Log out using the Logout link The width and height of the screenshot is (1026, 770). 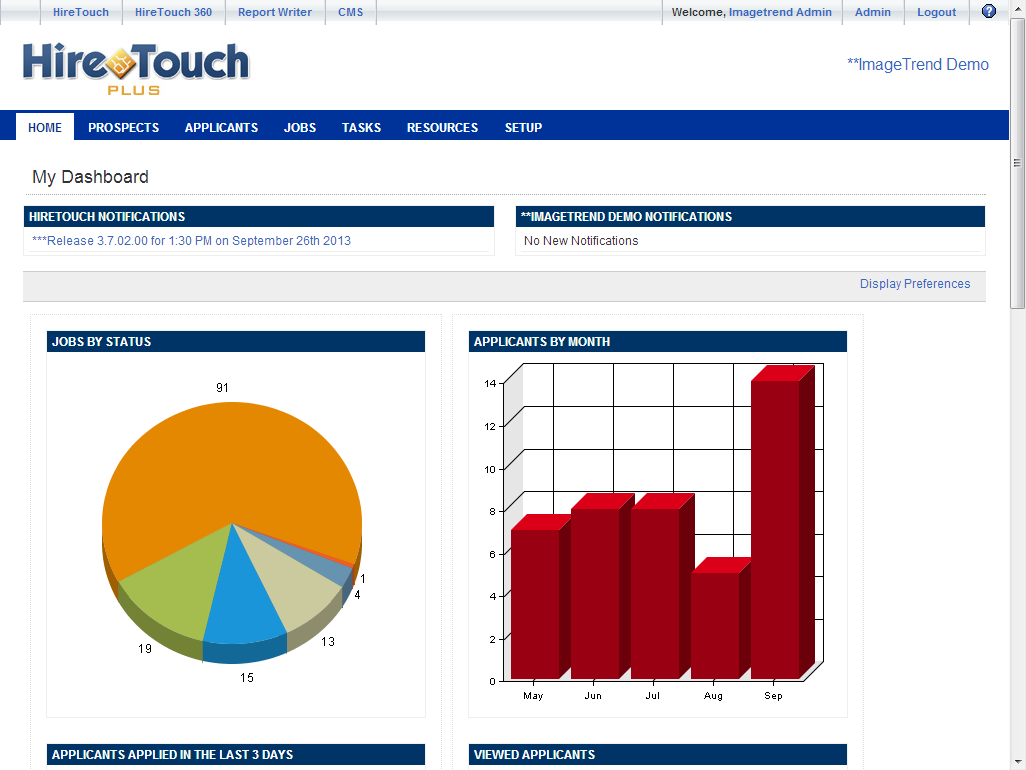pyautogui.click(x=936, y=11)
